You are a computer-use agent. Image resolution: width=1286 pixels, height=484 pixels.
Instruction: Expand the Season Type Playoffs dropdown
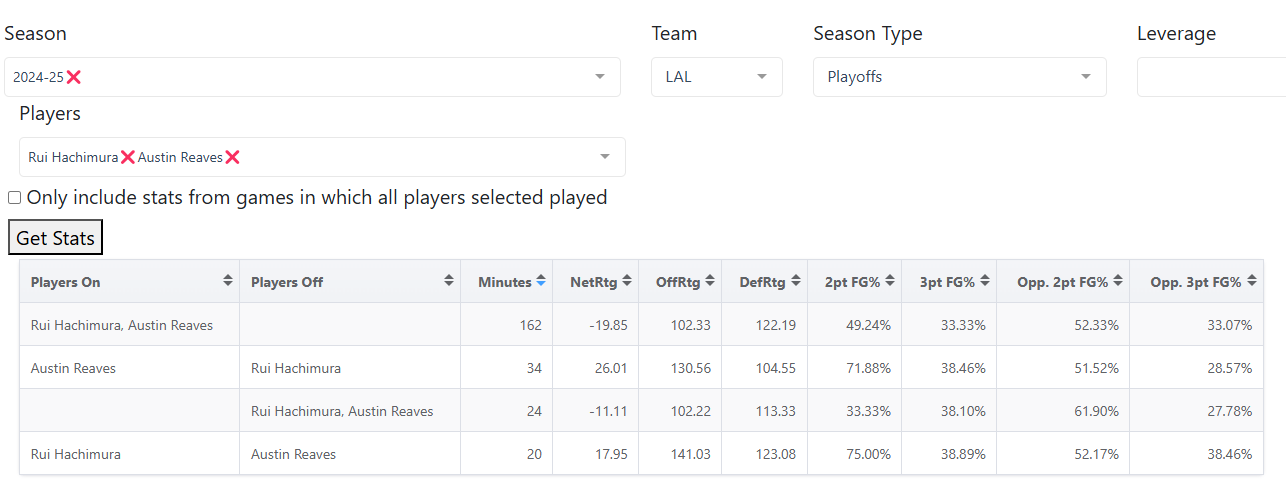1086,77
